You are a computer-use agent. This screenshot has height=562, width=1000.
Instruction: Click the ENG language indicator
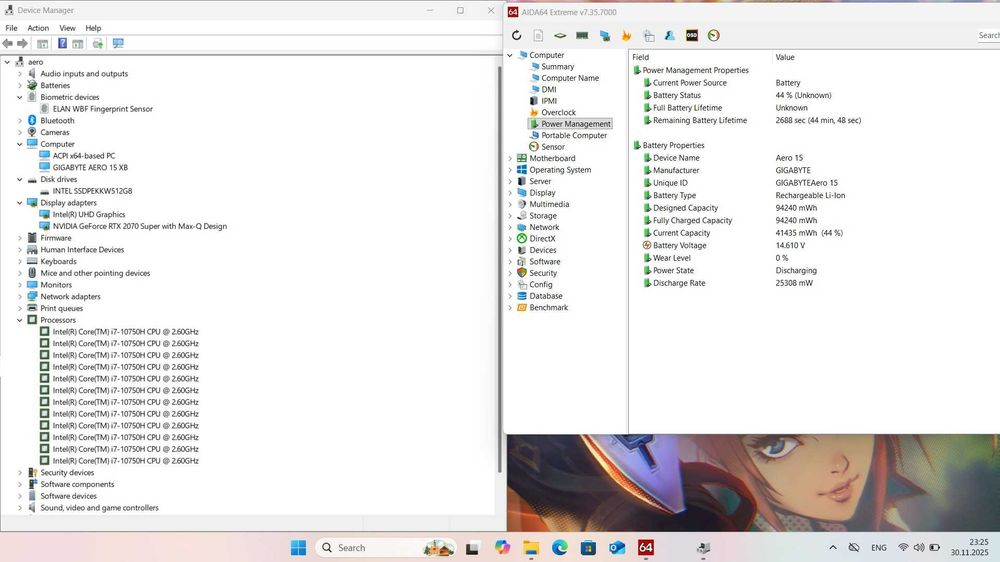(878, 547)
